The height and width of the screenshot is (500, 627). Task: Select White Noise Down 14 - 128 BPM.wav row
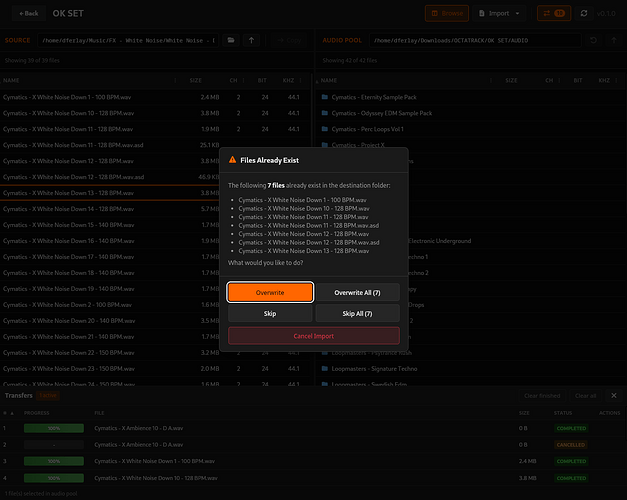click(155, 209)
